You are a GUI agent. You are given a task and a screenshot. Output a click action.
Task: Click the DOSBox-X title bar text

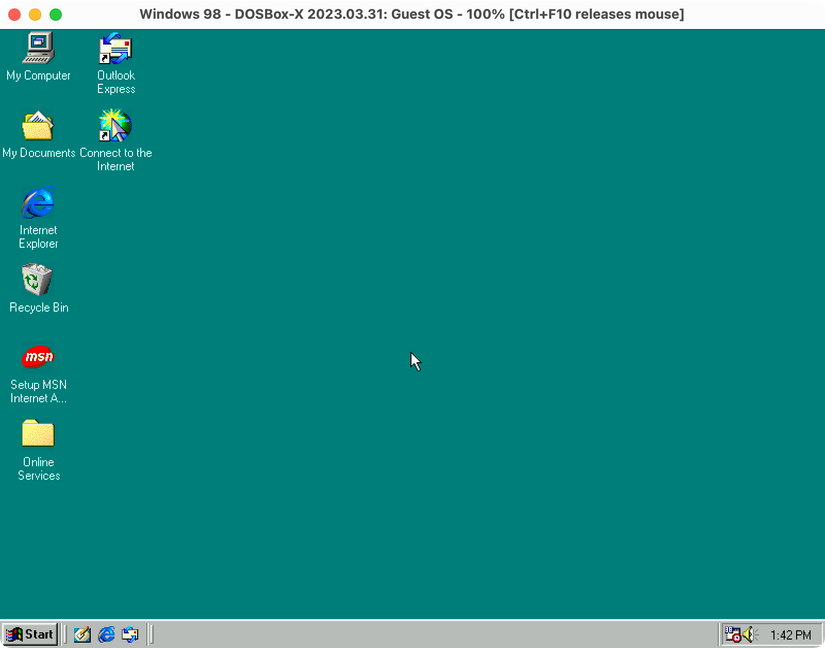(x=412, y=14)
